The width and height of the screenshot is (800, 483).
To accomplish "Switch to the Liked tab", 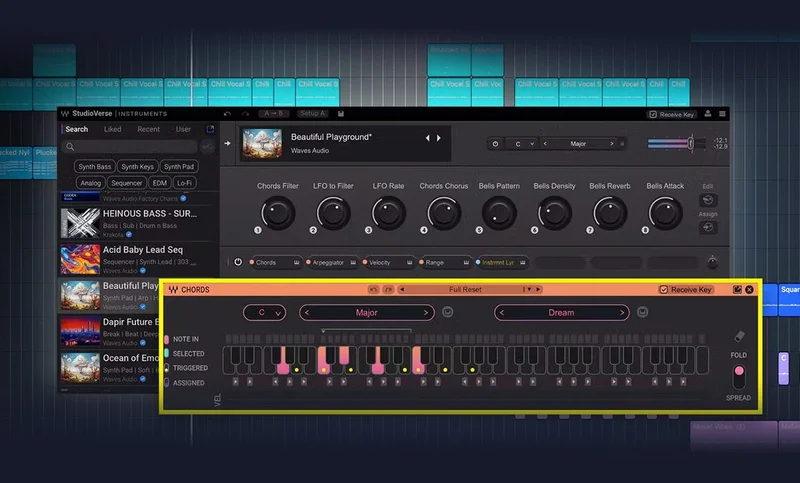I will pyautogui.click(x=113, y=129).
